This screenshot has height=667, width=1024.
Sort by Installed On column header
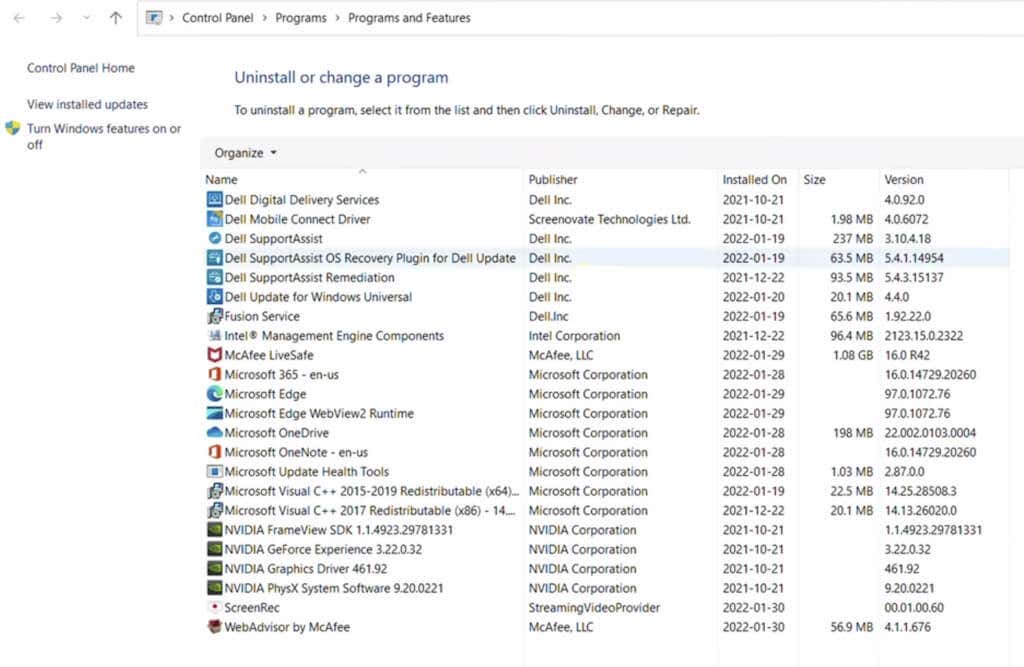754,179
